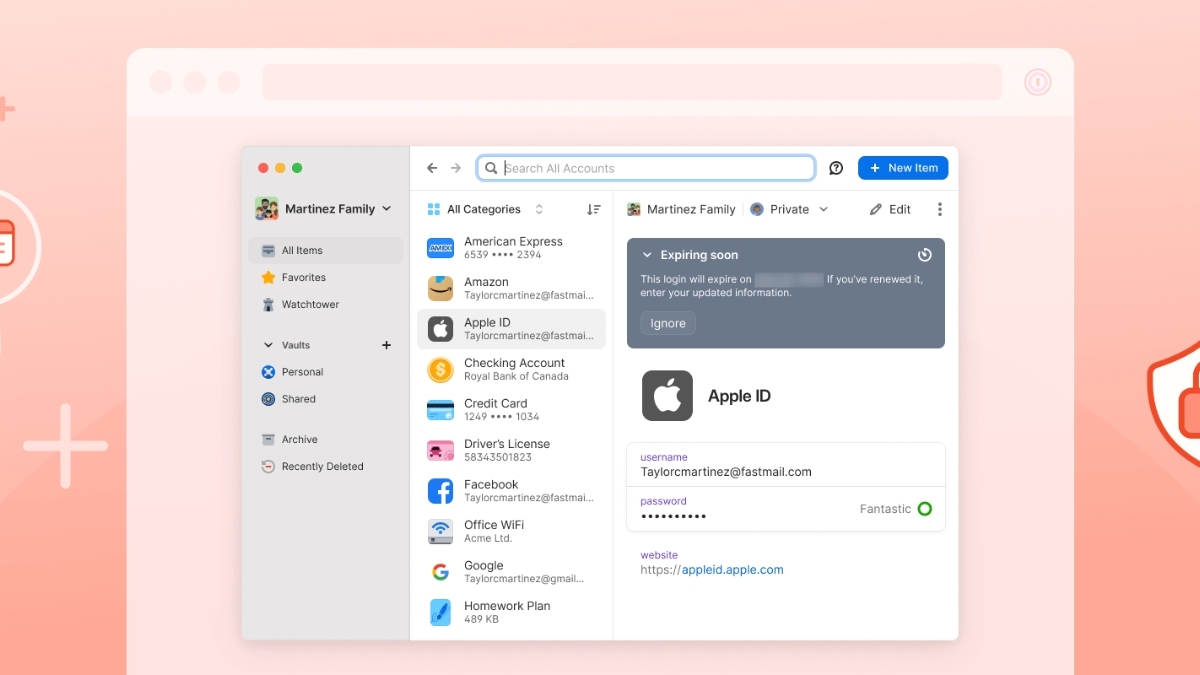This screenshot has height=675, width=1200.
Task: Open the All Categories filter dropdown
Action: [485, 209]
